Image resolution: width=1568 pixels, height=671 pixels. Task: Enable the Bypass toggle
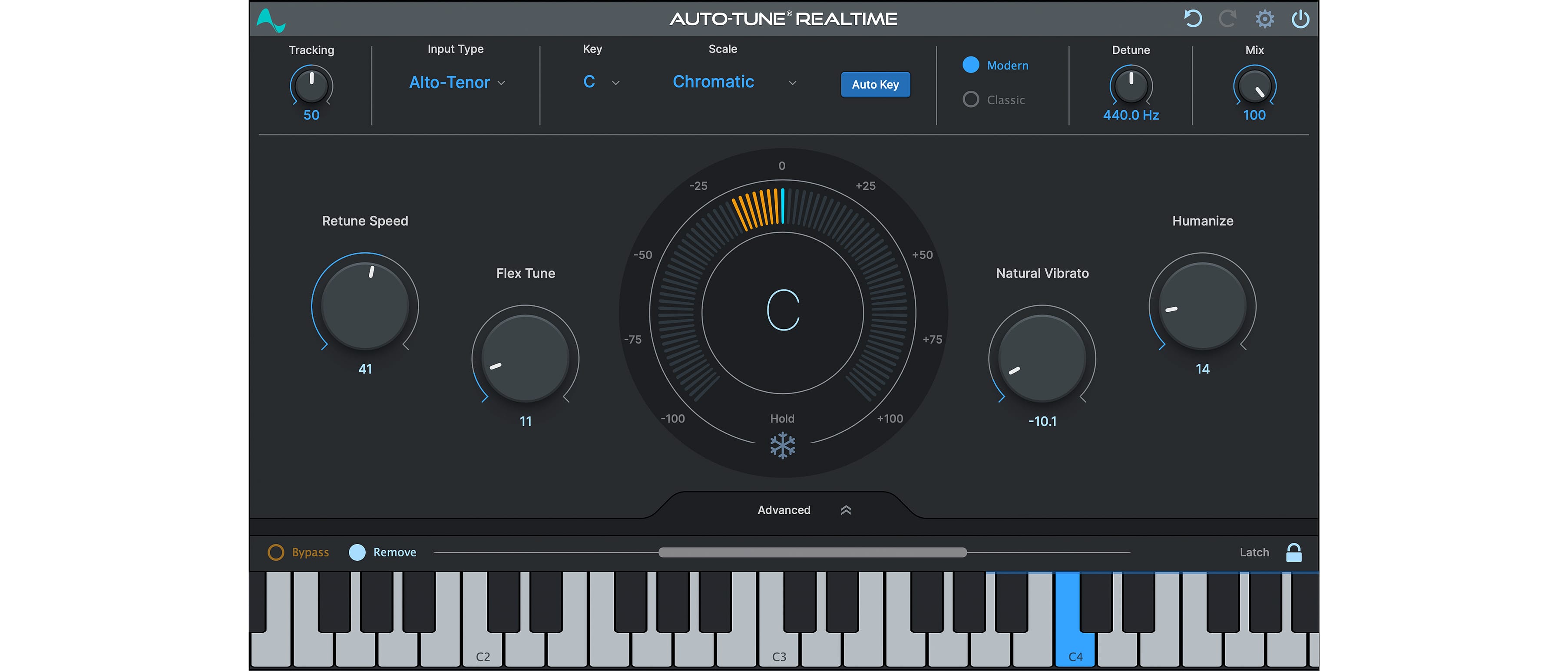276,552
